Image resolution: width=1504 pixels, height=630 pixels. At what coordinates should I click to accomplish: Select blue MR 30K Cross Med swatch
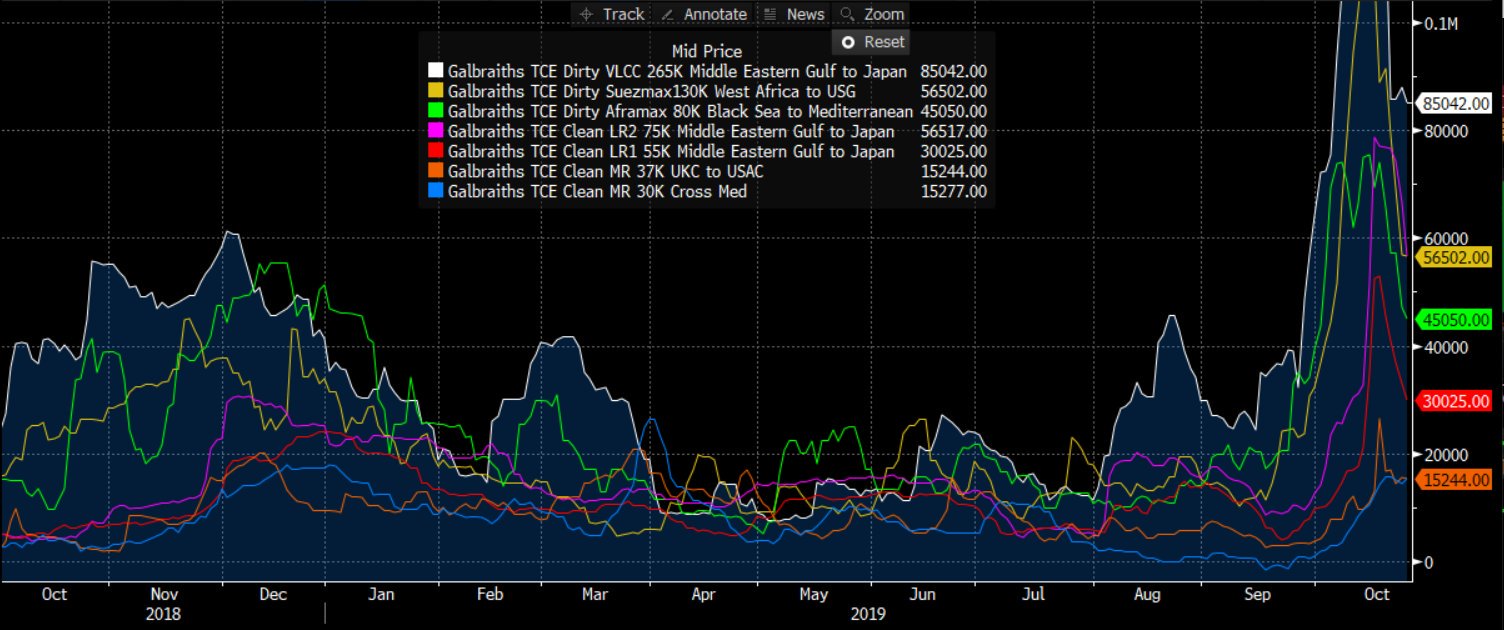point(435,191)
